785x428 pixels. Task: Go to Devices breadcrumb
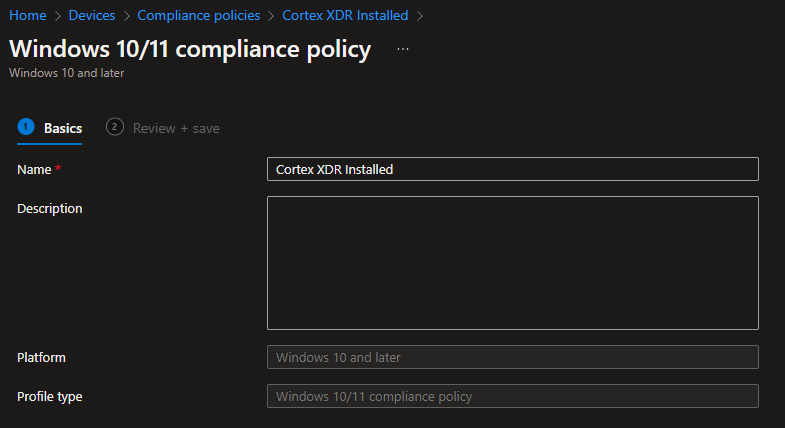pos(92,16)
